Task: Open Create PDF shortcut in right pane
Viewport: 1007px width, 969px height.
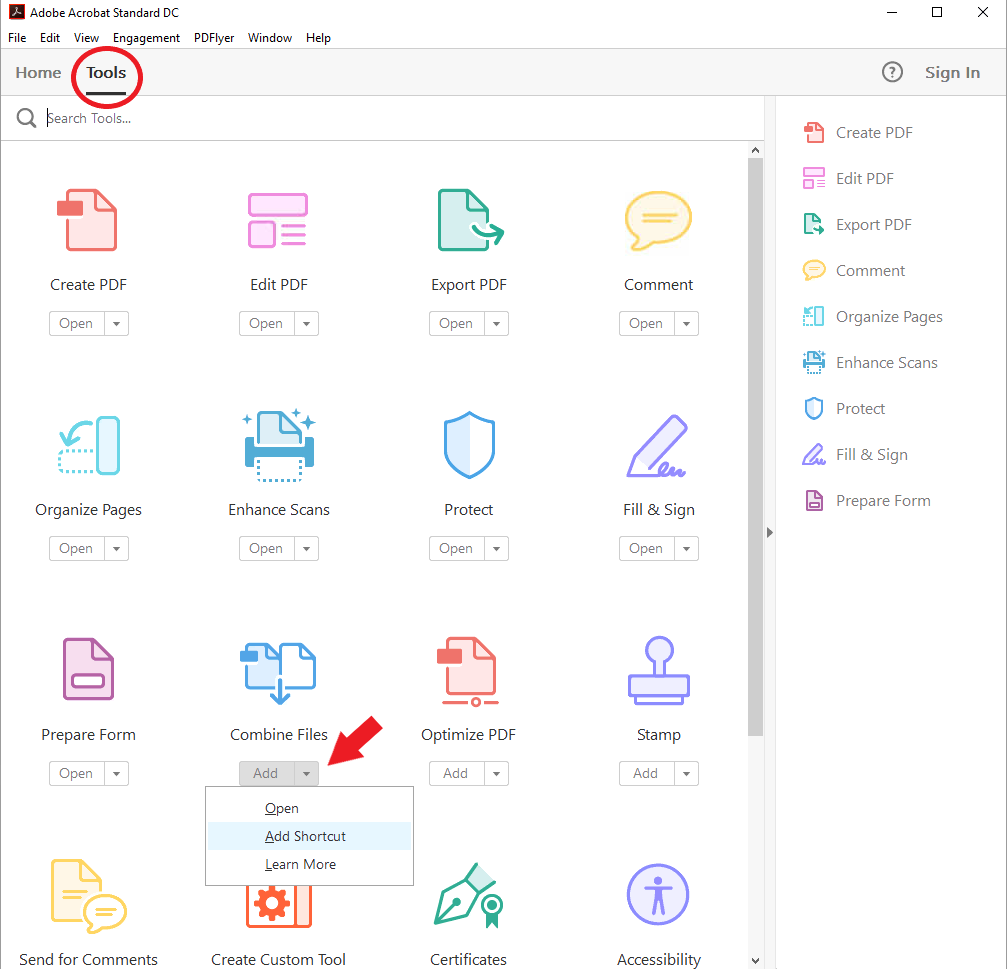Action: pos(858,133)
